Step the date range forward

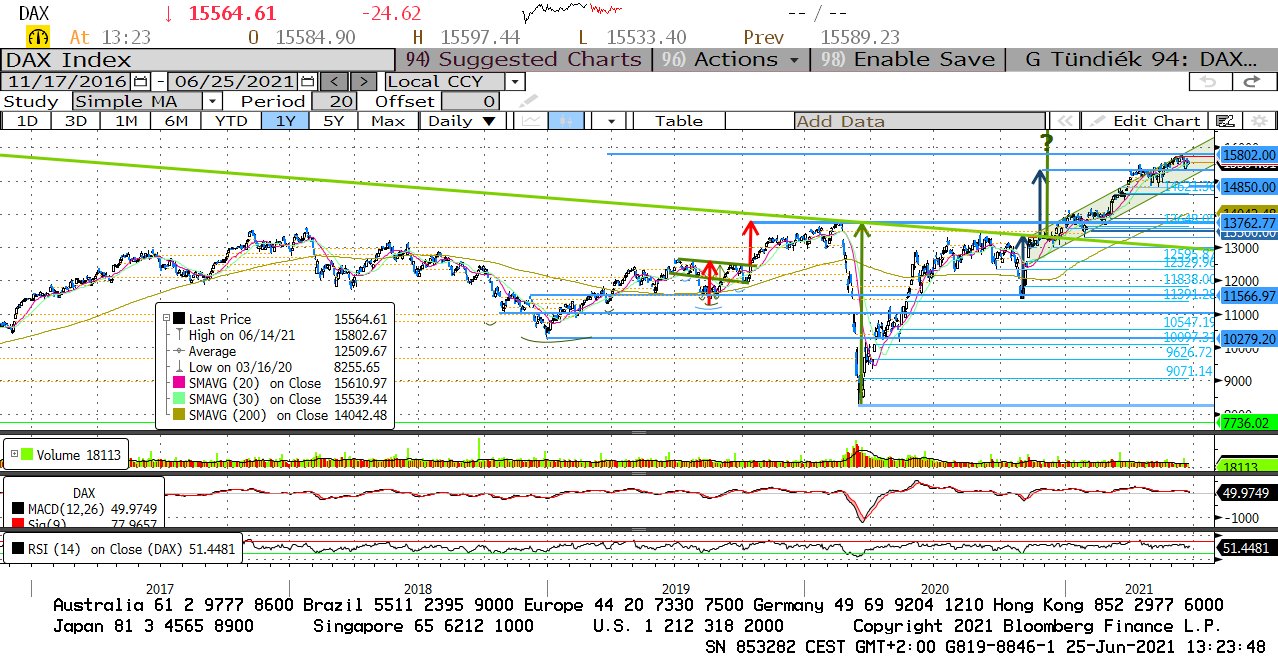[x=364, y=82]
